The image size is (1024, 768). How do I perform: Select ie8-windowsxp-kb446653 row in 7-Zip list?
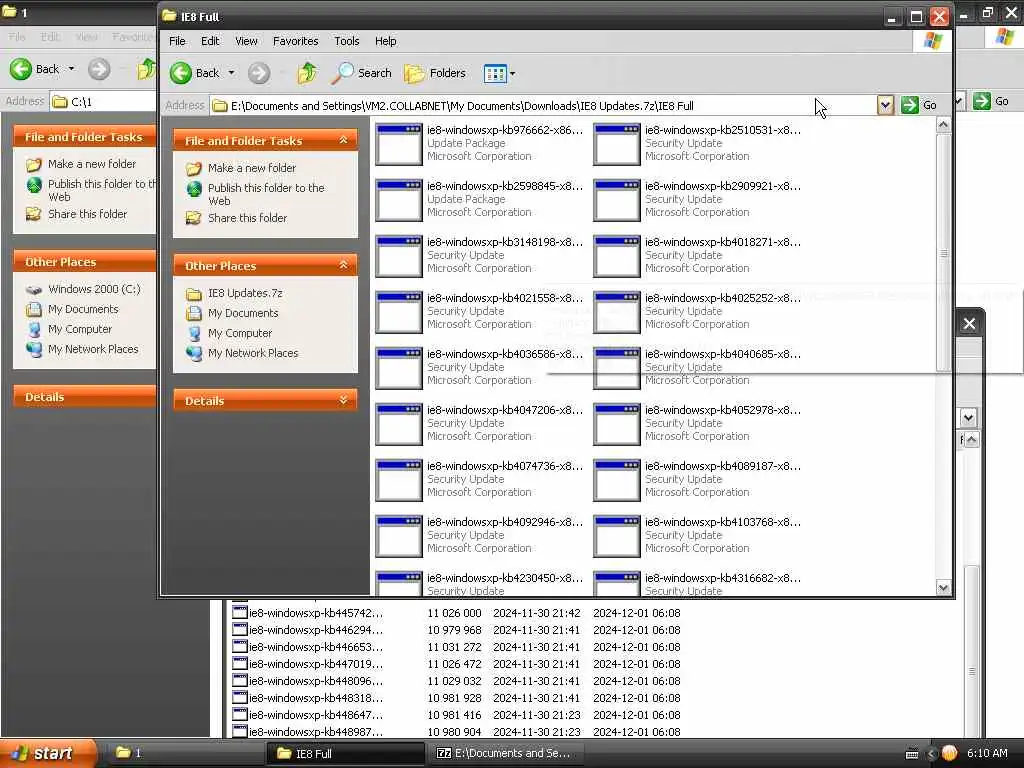[456, 647]
